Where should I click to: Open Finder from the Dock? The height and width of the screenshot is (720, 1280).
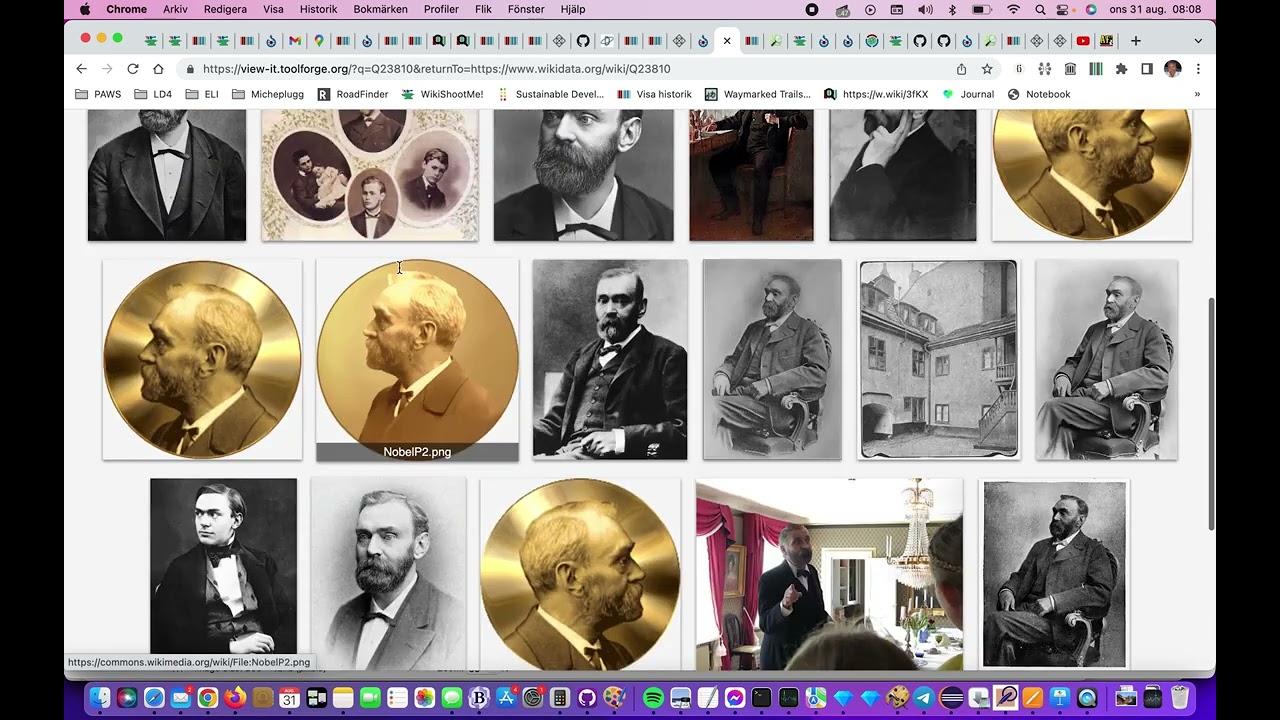[x=100, y=698]
